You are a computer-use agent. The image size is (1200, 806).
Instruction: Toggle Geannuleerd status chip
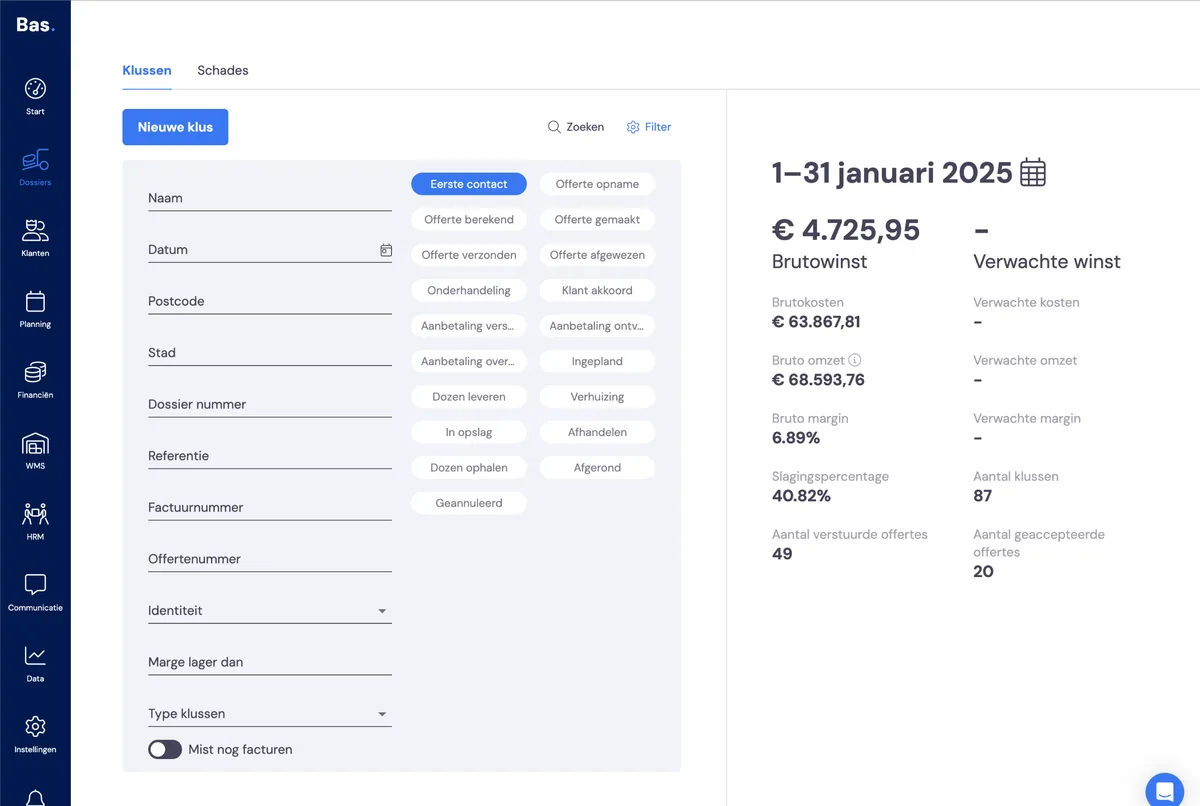[x=469, y=503]
